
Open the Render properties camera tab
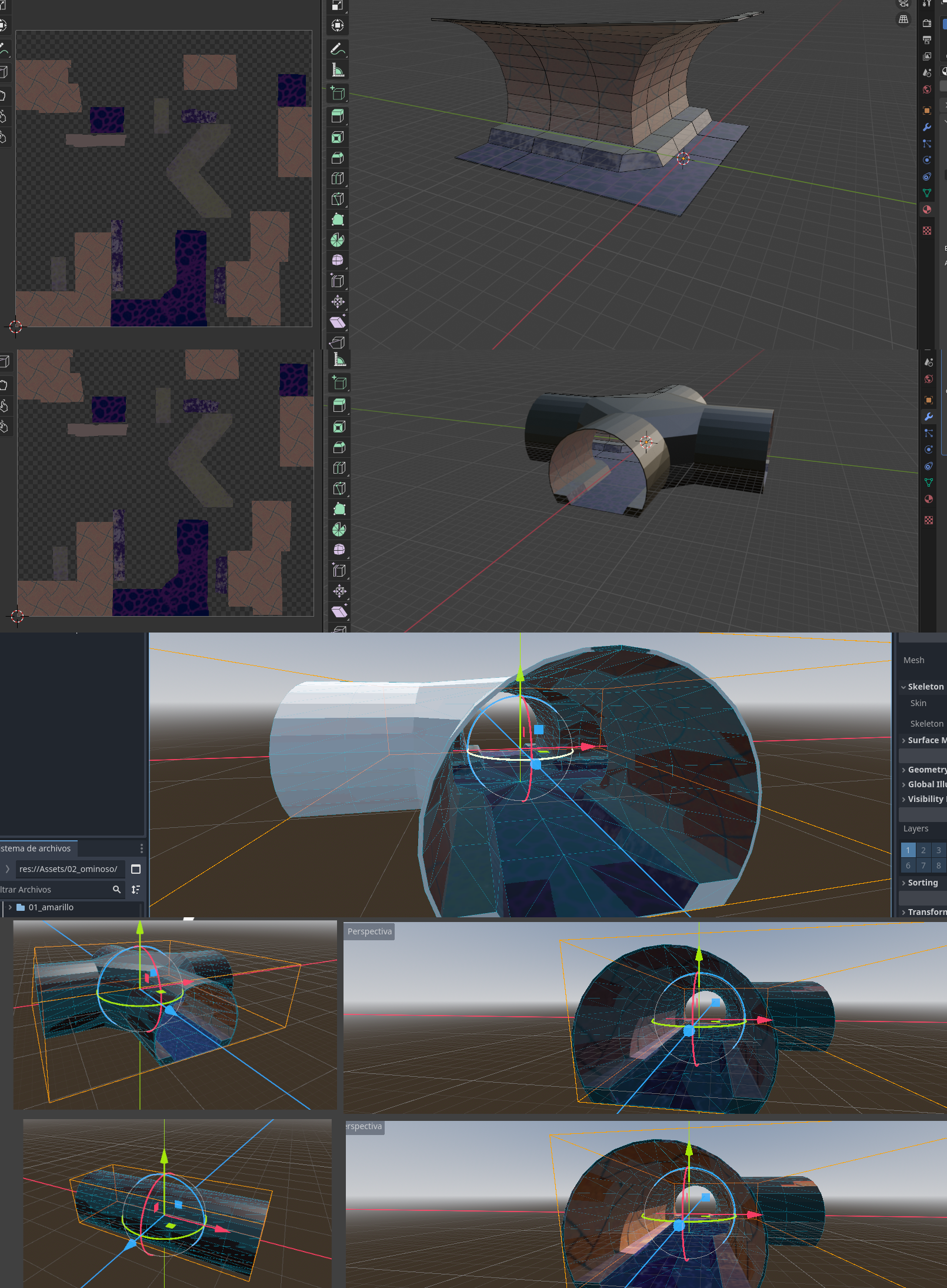(927, 24)
